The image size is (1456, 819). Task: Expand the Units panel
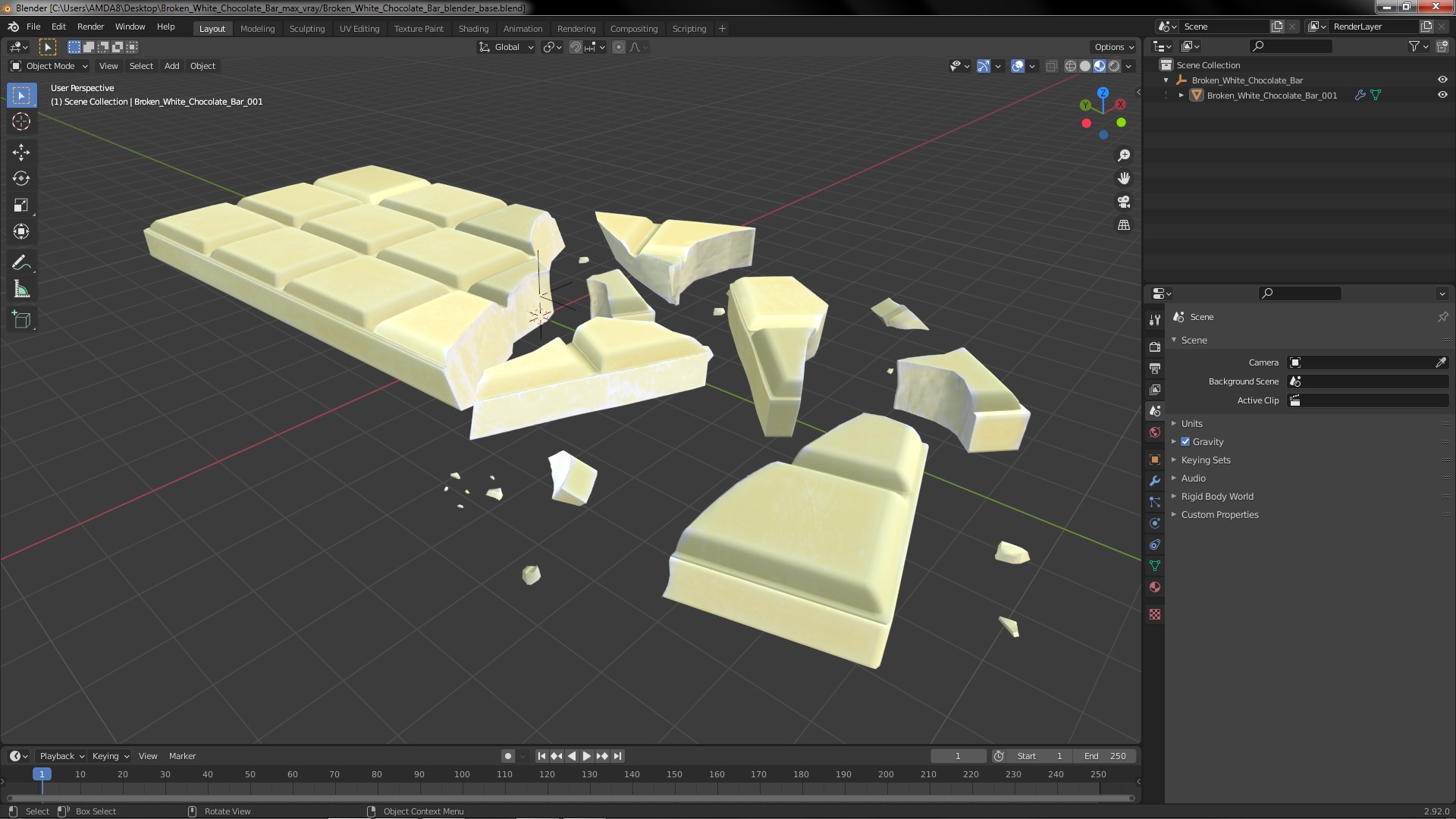click(1191, 423)
